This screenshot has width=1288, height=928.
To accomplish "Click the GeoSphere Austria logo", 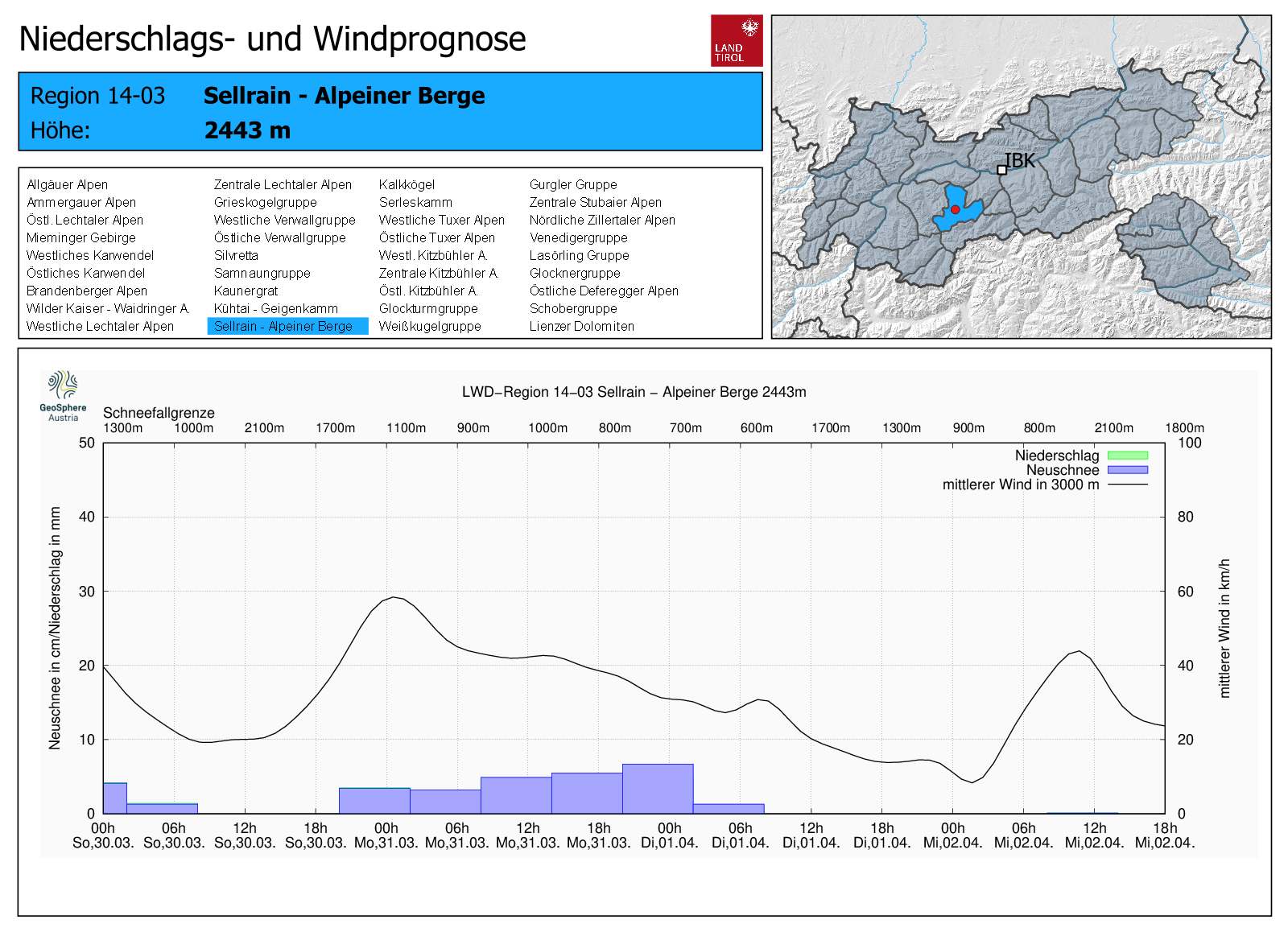I will 63,395.
